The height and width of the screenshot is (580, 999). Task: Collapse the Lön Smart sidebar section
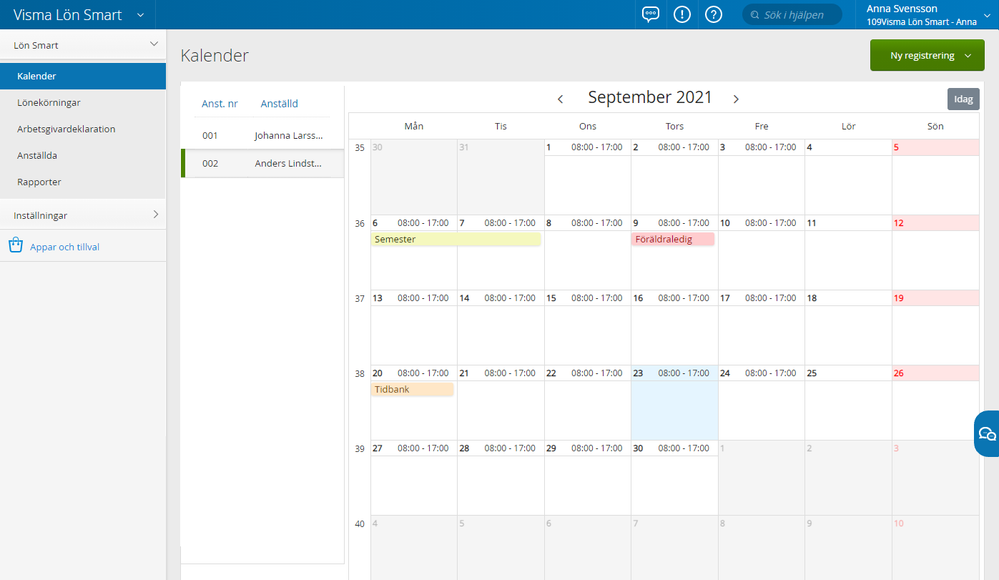tap(153, 45)
